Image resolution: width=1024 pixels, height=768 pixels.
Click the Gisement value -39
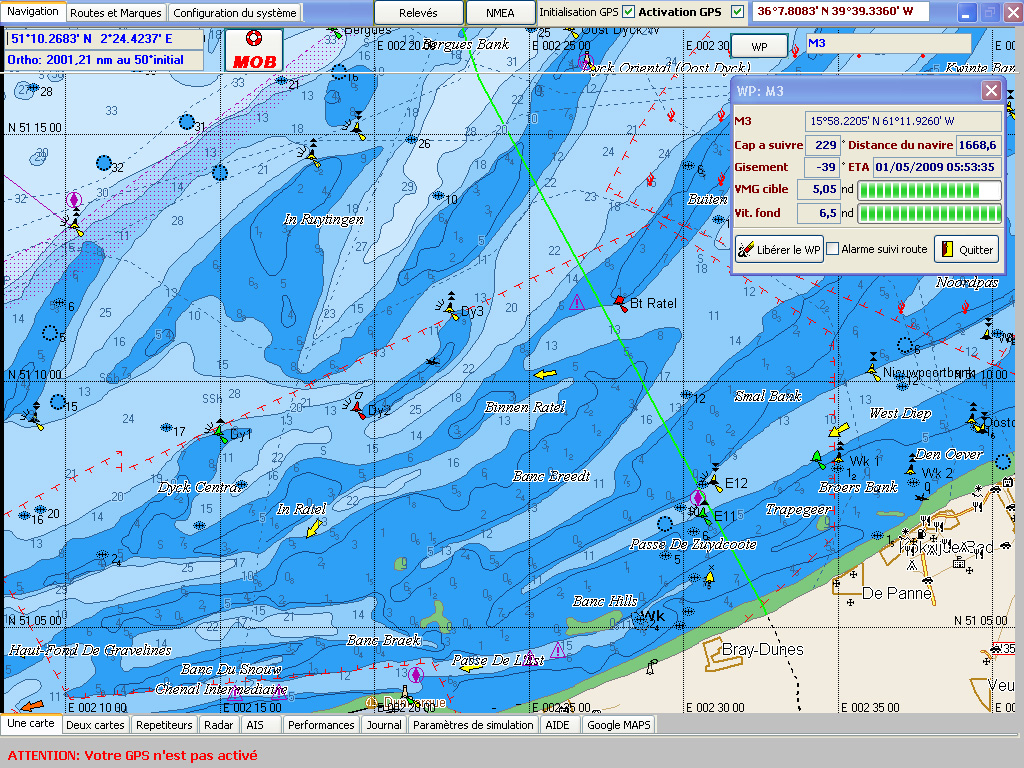823,167
